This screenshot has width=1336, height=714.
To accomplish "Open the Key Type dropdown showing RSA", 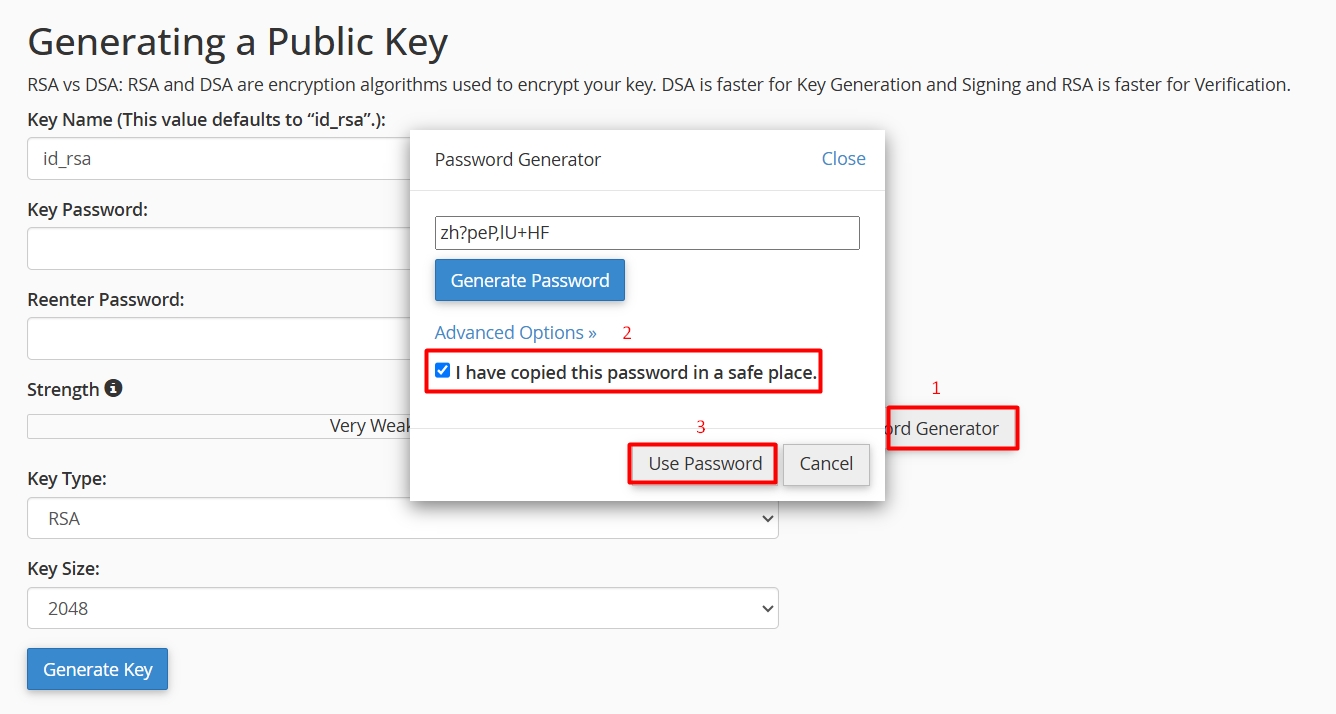I will (x=402, y=518).
